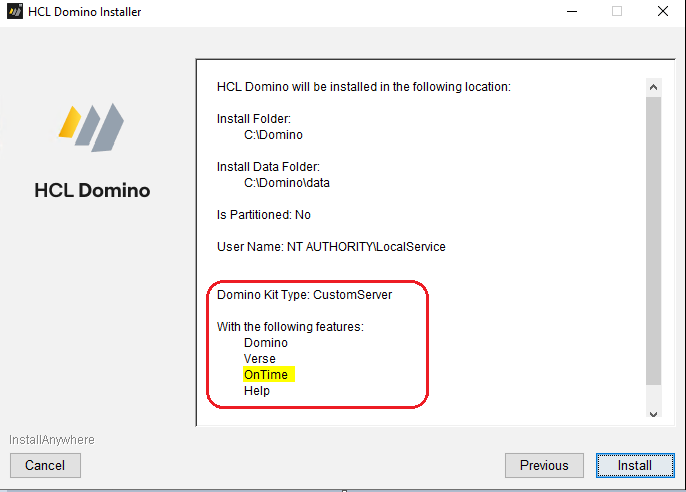Click the 'Install Data Folder:' label
Viewport: 686px width, 492px height.
coord(268,167)
